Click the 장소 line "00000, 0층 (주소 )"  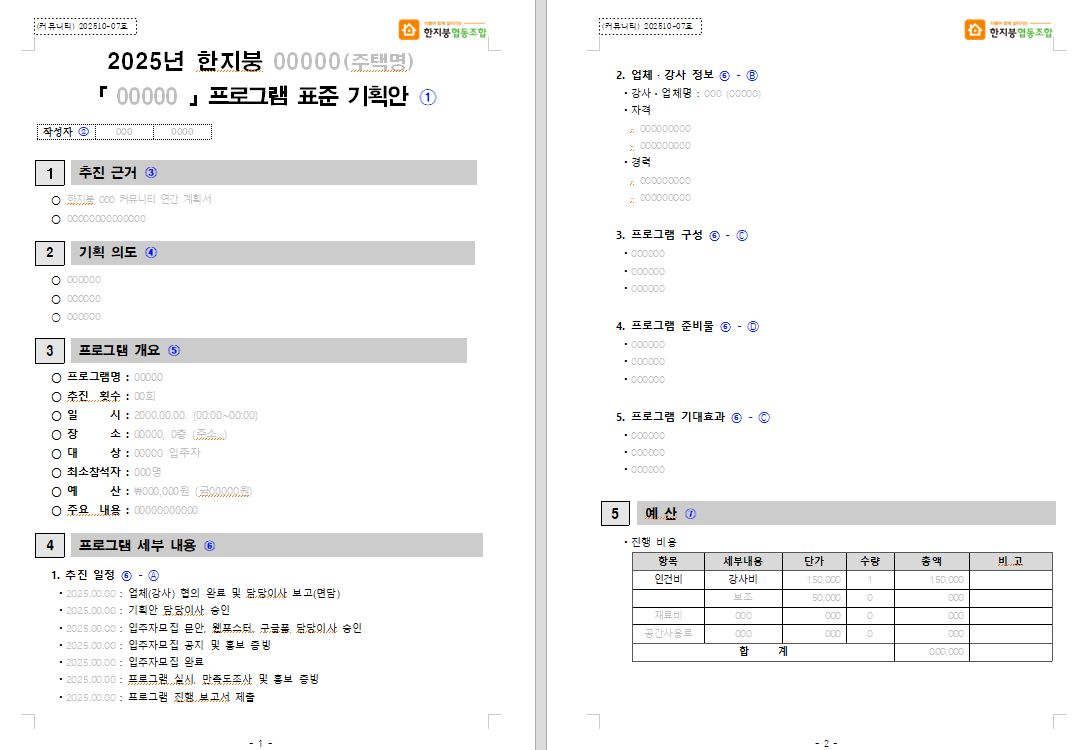tap(180, 434)
